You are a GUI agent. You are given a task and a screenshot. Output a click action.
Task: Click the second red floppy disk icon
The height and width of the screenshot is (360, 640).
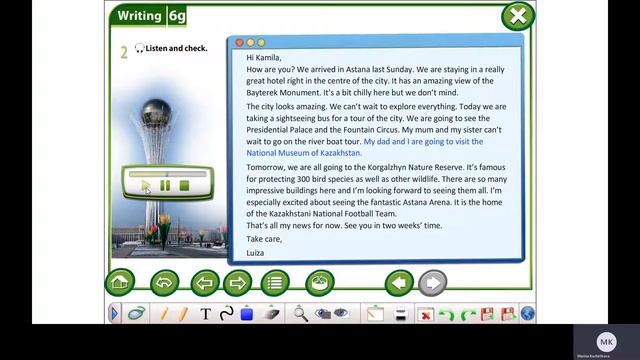click(x=508, y=314)
